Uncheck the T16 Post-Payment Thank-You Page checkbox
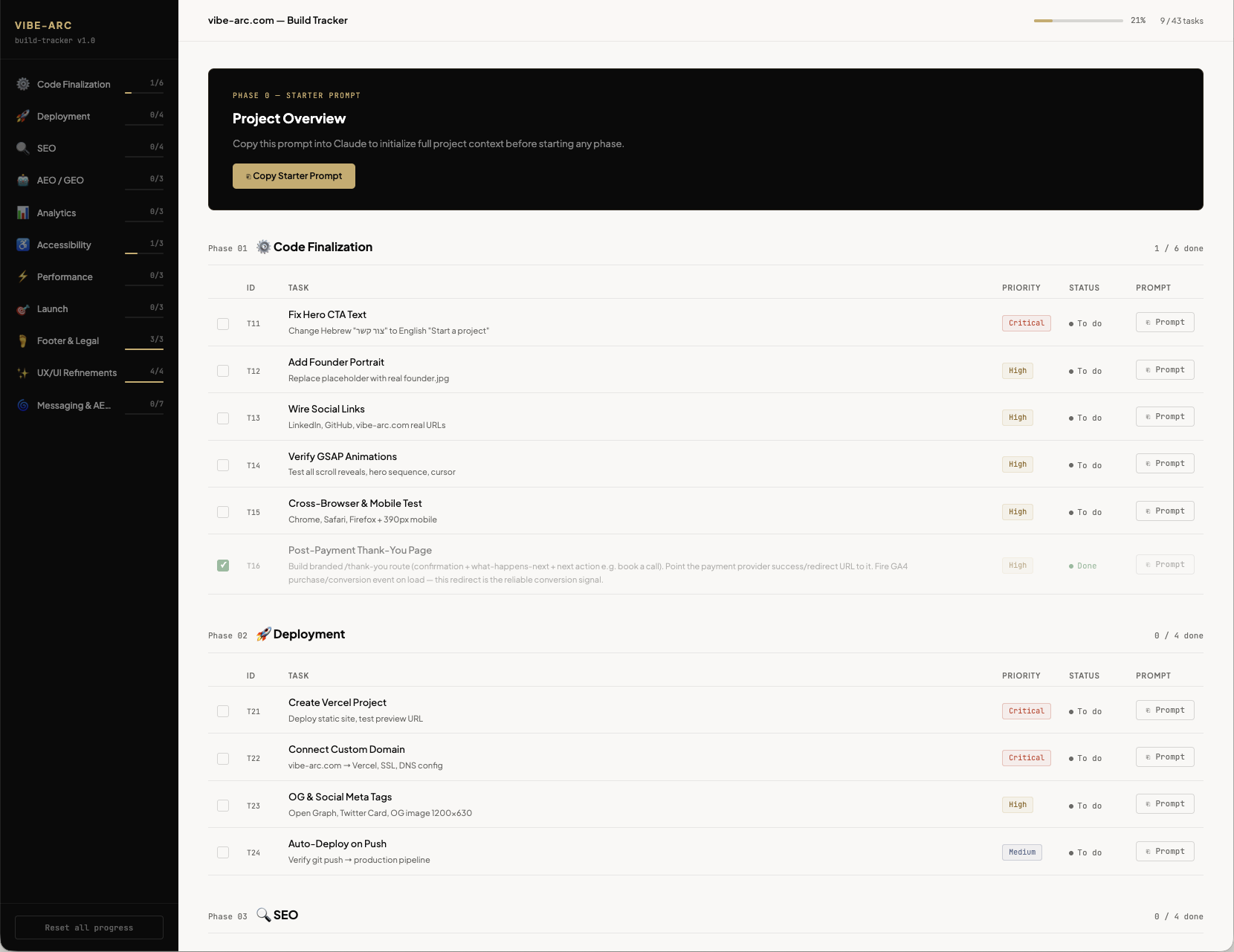 pos(223,566)
